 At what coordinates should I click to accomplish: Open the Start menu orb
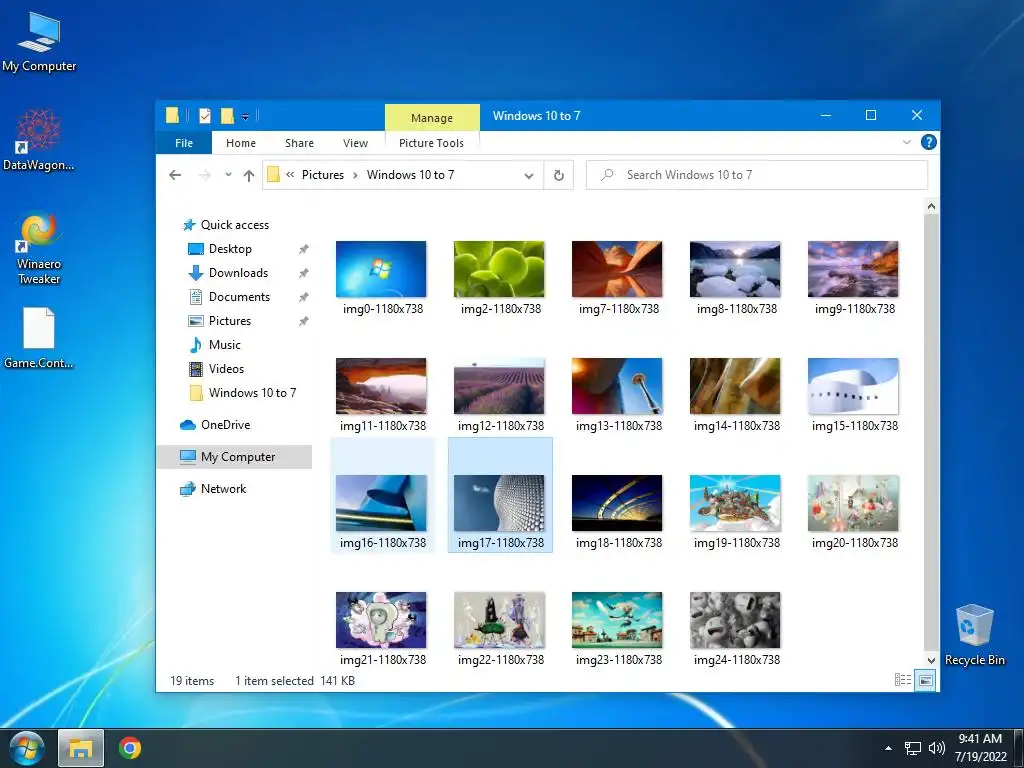26,748
